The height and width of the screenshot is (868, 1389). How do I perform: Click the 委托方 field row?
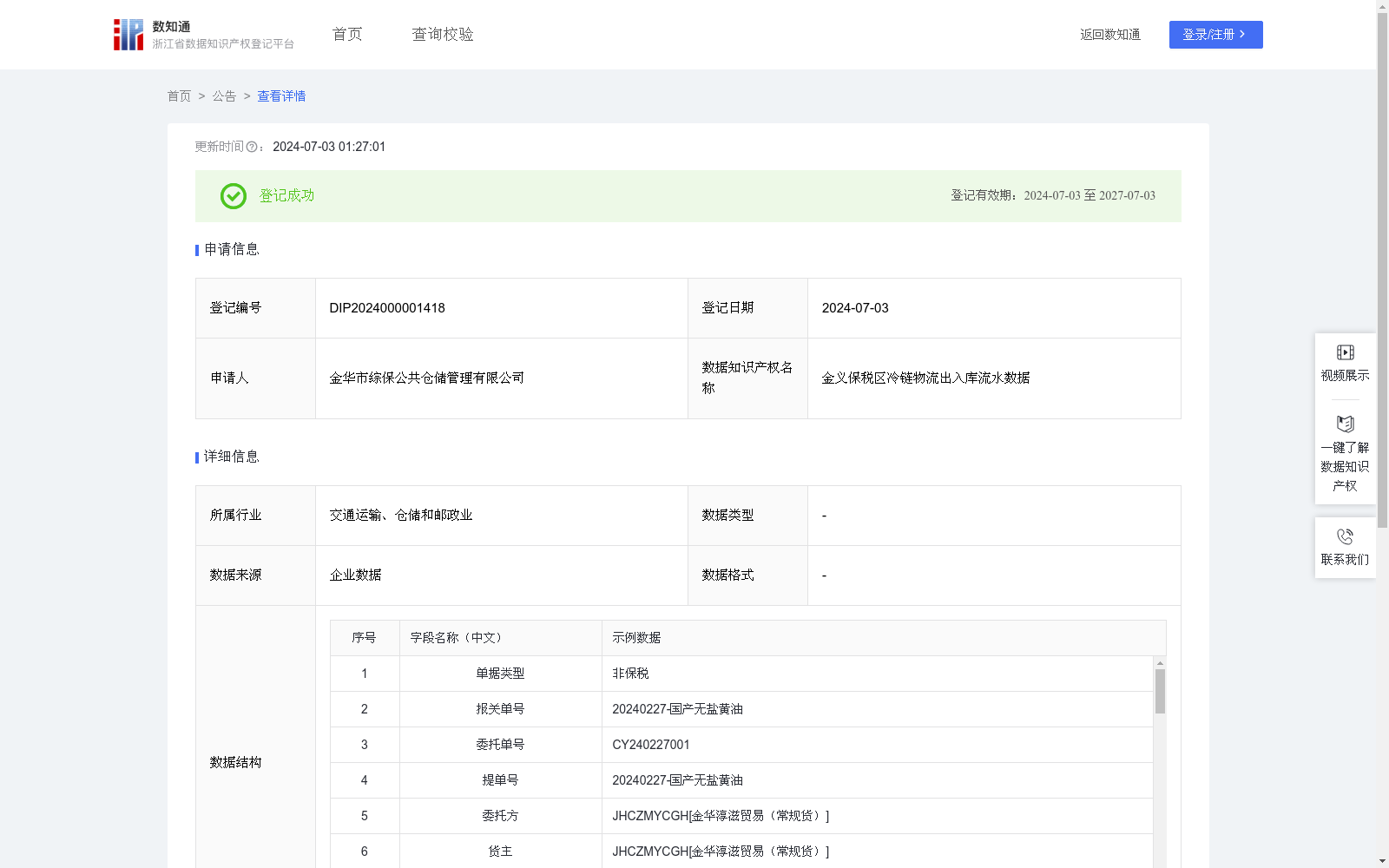pyautogui.click(x=741, y=816)
